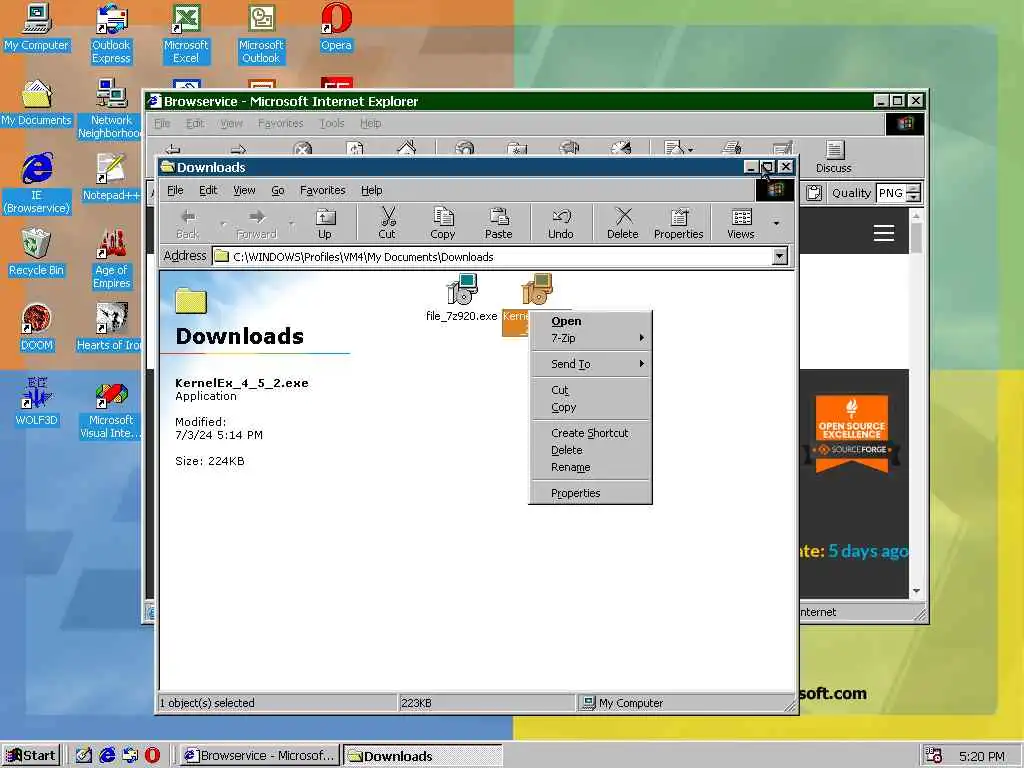Click Cut scissors toolbar button
The width and height of the screenshot is (1024, 768).
(387, 223)
